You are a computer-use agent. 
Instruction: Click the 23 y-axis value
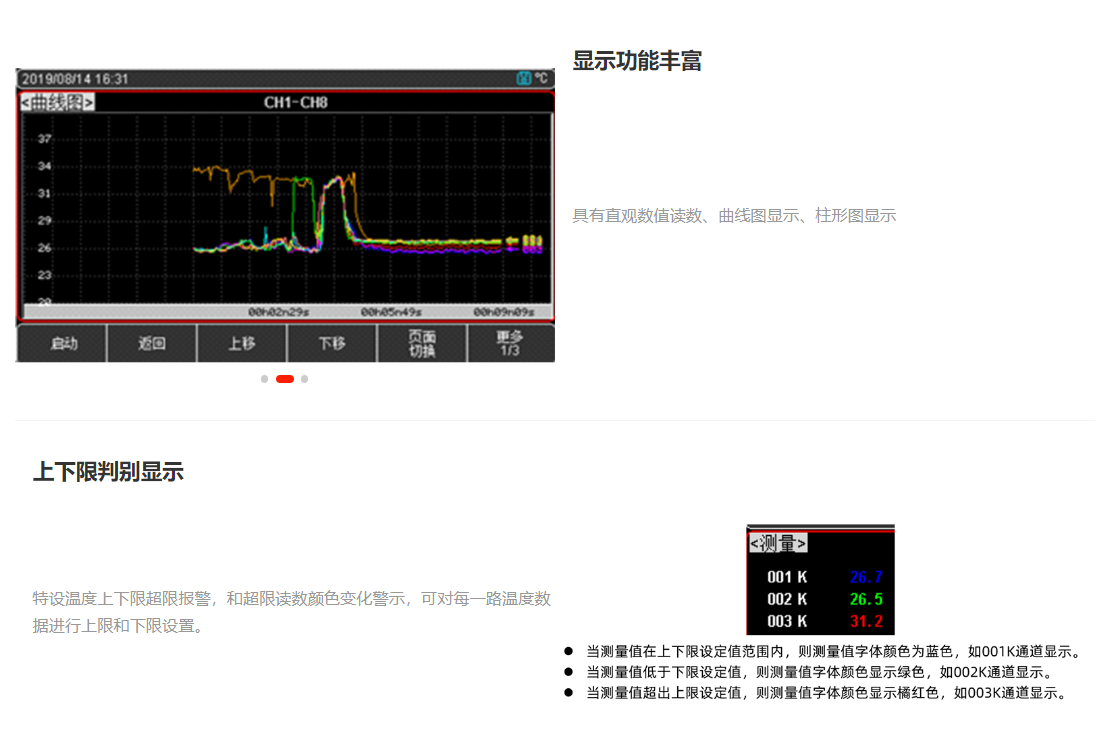coord(45,276)
